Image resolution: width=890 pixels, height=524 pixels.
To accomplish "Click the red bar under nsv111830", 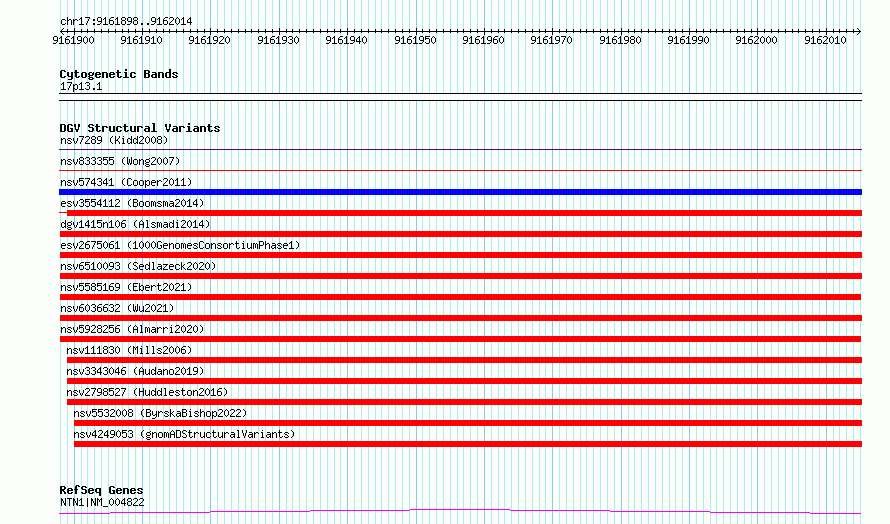I will [x=464, y=360].
